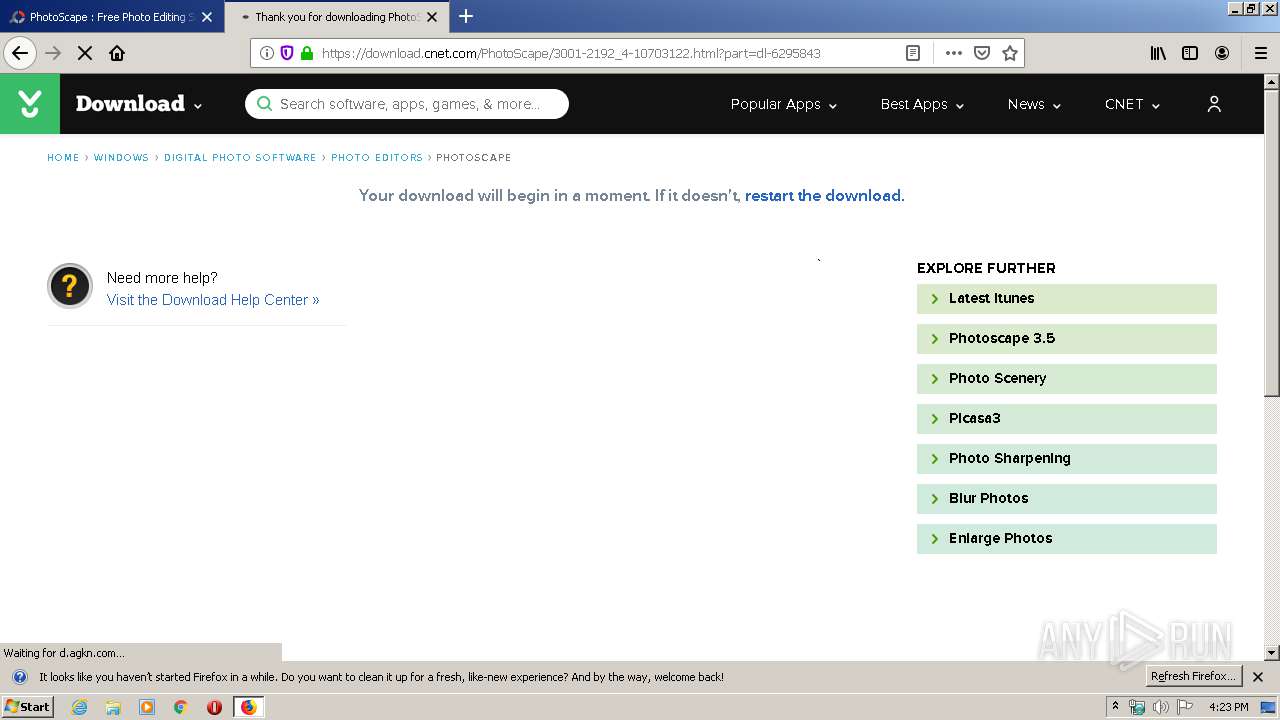Launch Chrome from taskbar
This screenshot has width=1280, height=720.
tap(181, 707)
